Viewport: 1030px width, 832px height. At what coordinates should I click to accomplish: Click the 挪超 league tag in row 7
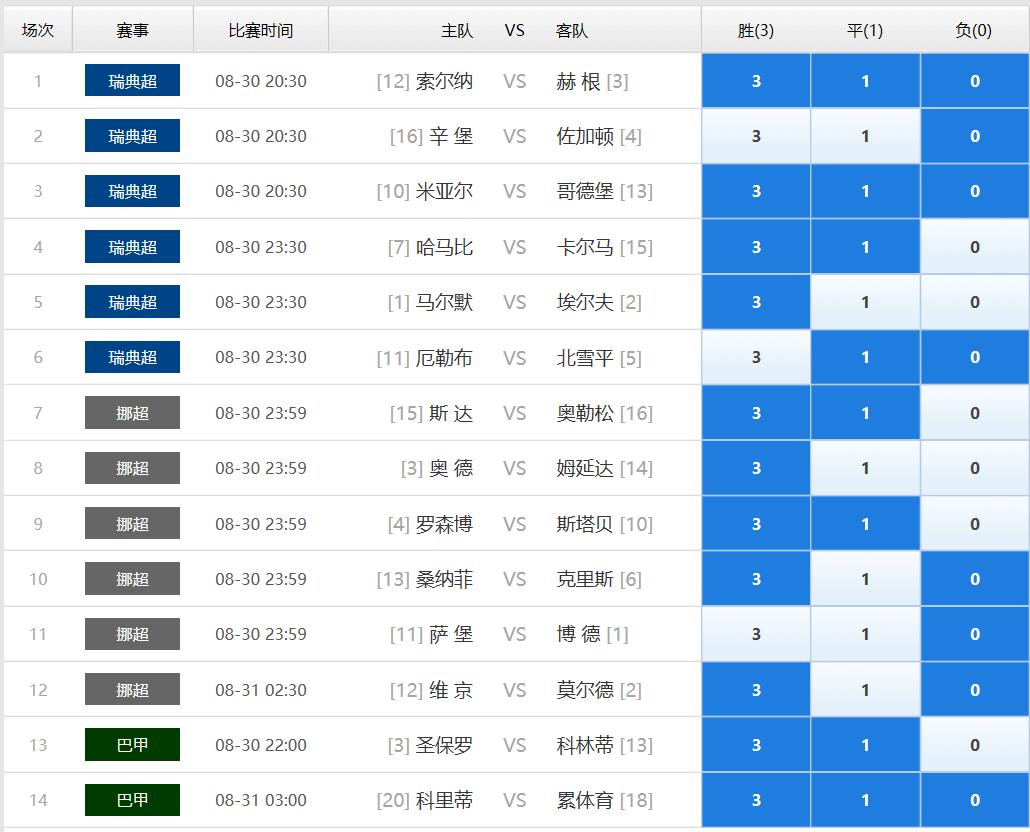tap(132, 413)
